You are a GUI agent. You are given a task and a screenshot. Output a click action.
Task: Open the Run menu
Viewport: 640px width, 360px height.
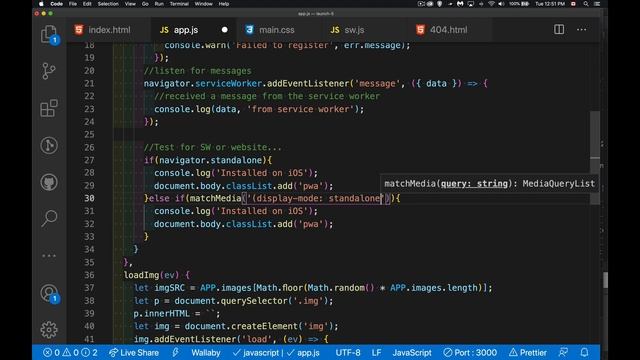point(159,4)
